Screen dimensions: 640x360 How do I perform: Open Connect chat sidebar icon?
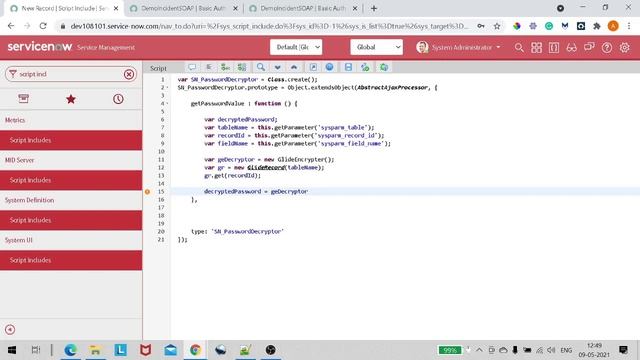tap(589, 47)
